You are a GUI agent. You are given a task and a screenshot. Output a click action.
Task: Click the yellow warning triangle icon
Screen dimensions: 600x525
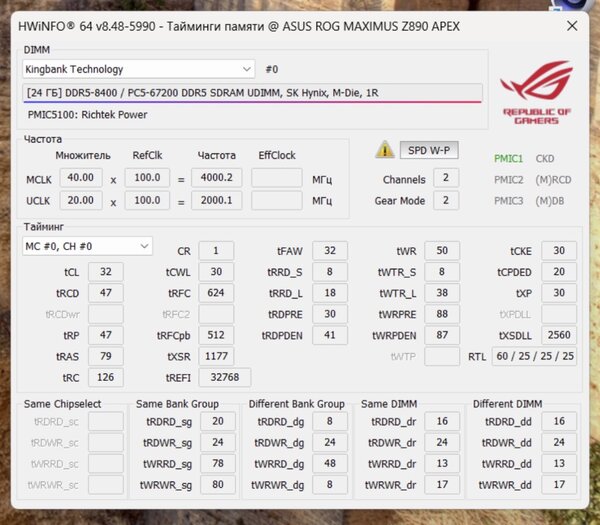tap(385, 150)
